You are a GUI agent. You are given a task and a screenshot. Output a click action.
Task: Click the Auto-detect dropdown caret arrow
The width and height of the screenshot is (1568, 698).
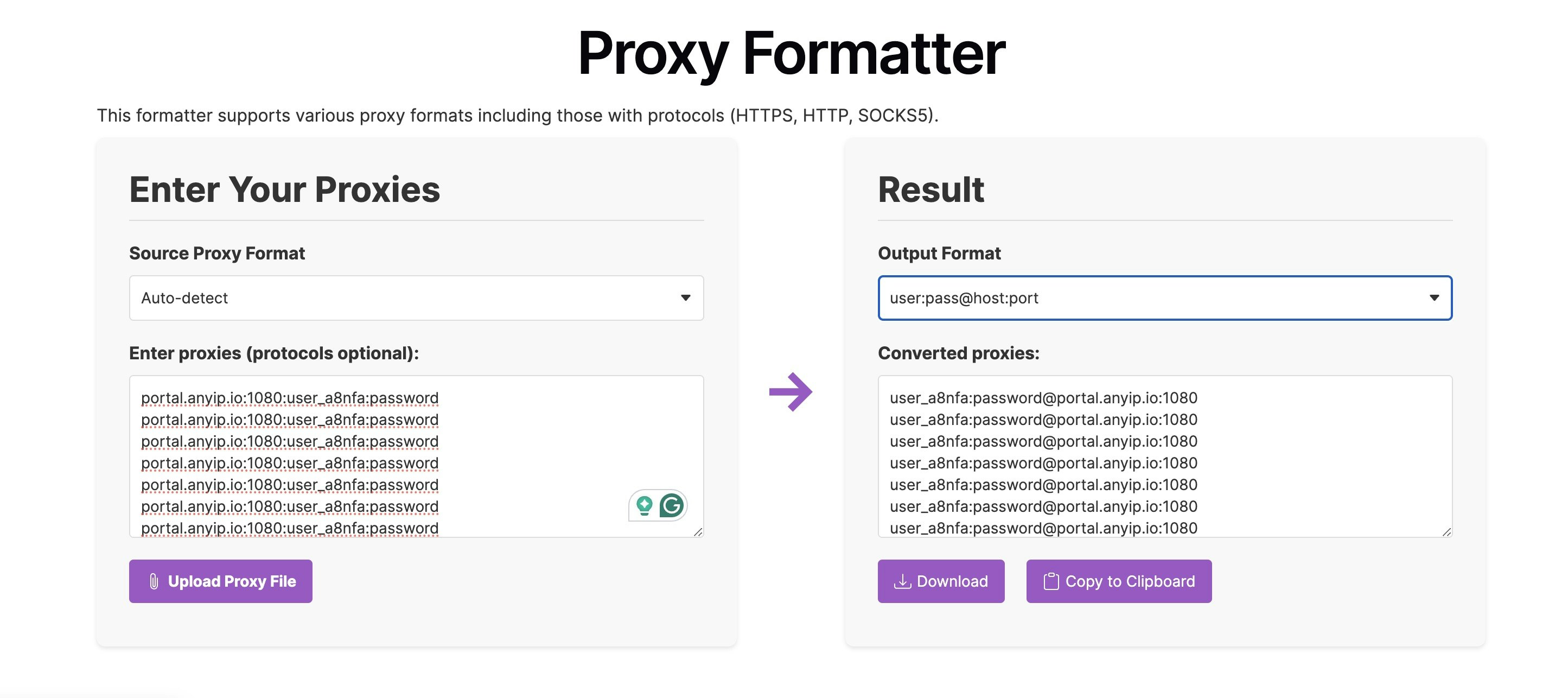(x=685, y=298)
